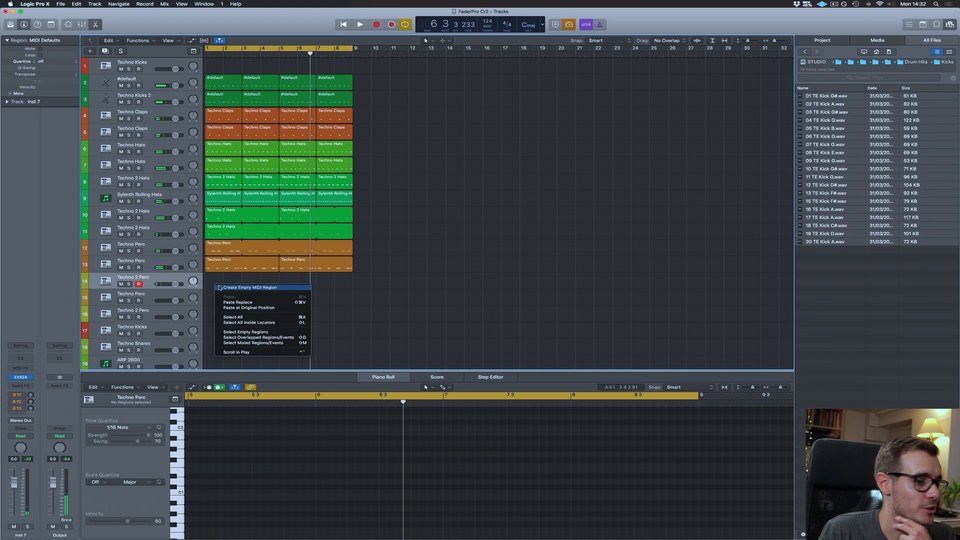Show Smart Controls knob button
The width and height of the screenshot is (960, 540).
[x=68, y=24]
